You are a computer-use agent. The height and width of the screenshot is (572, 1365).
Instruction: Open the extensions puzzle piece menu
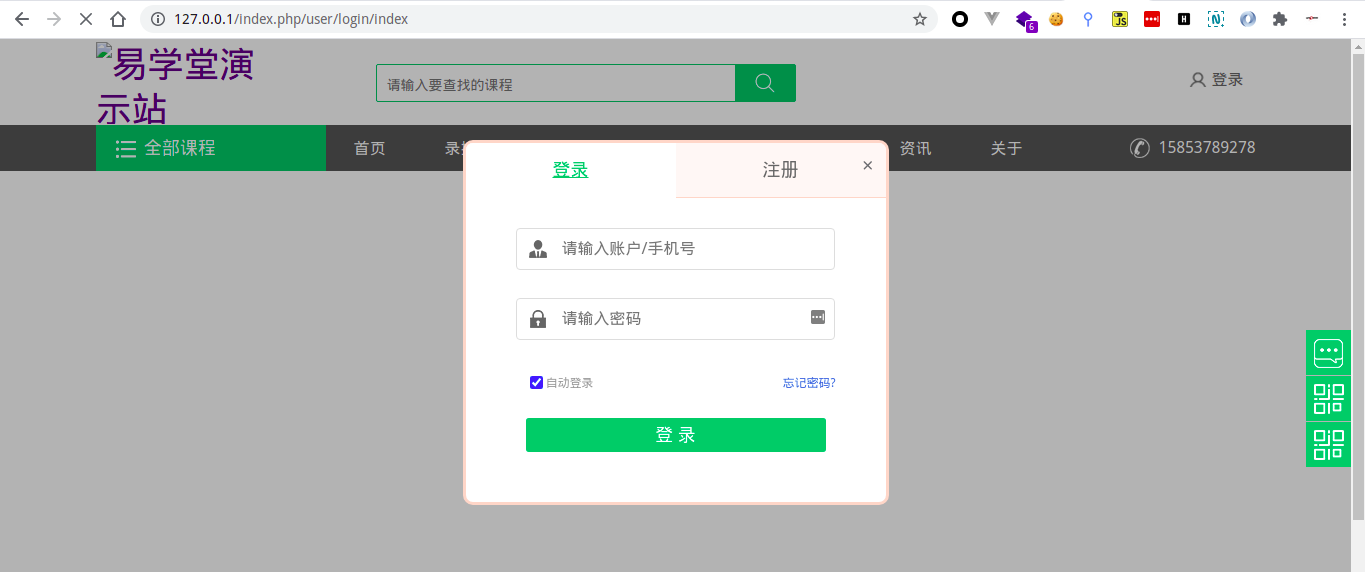1280,19
